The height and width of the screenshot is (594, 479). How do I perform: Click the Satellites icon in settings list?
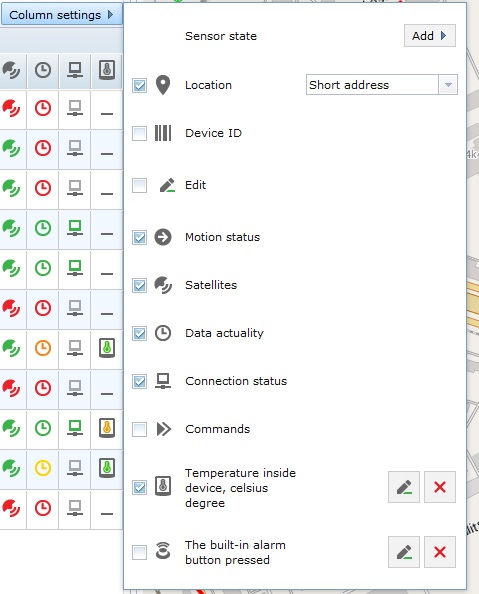[163, 285]
